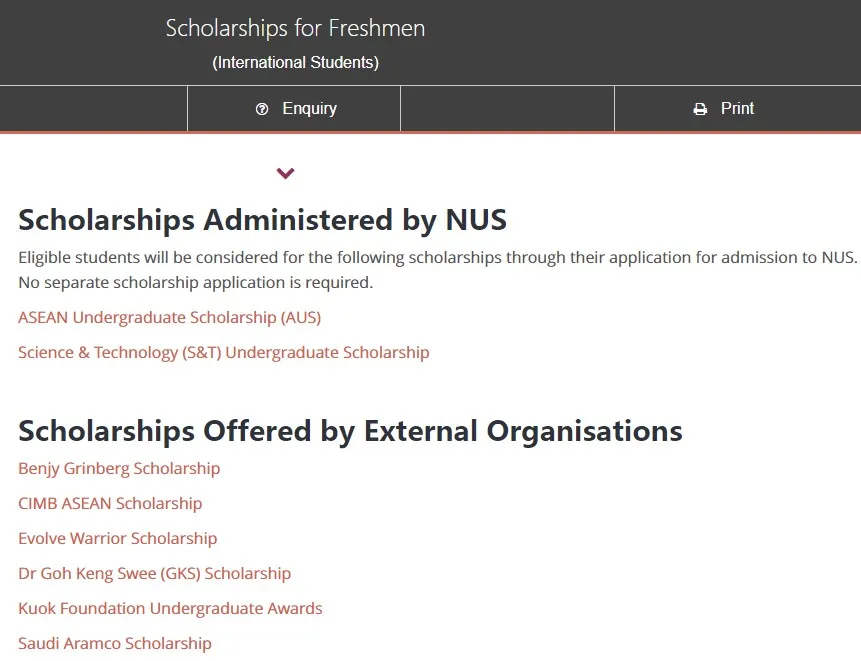Image resolution: width=861 pixels, height=661 pixels.
Task: Click the empty cell between Enquiry and Print
Action: click(x=507, y=109)
